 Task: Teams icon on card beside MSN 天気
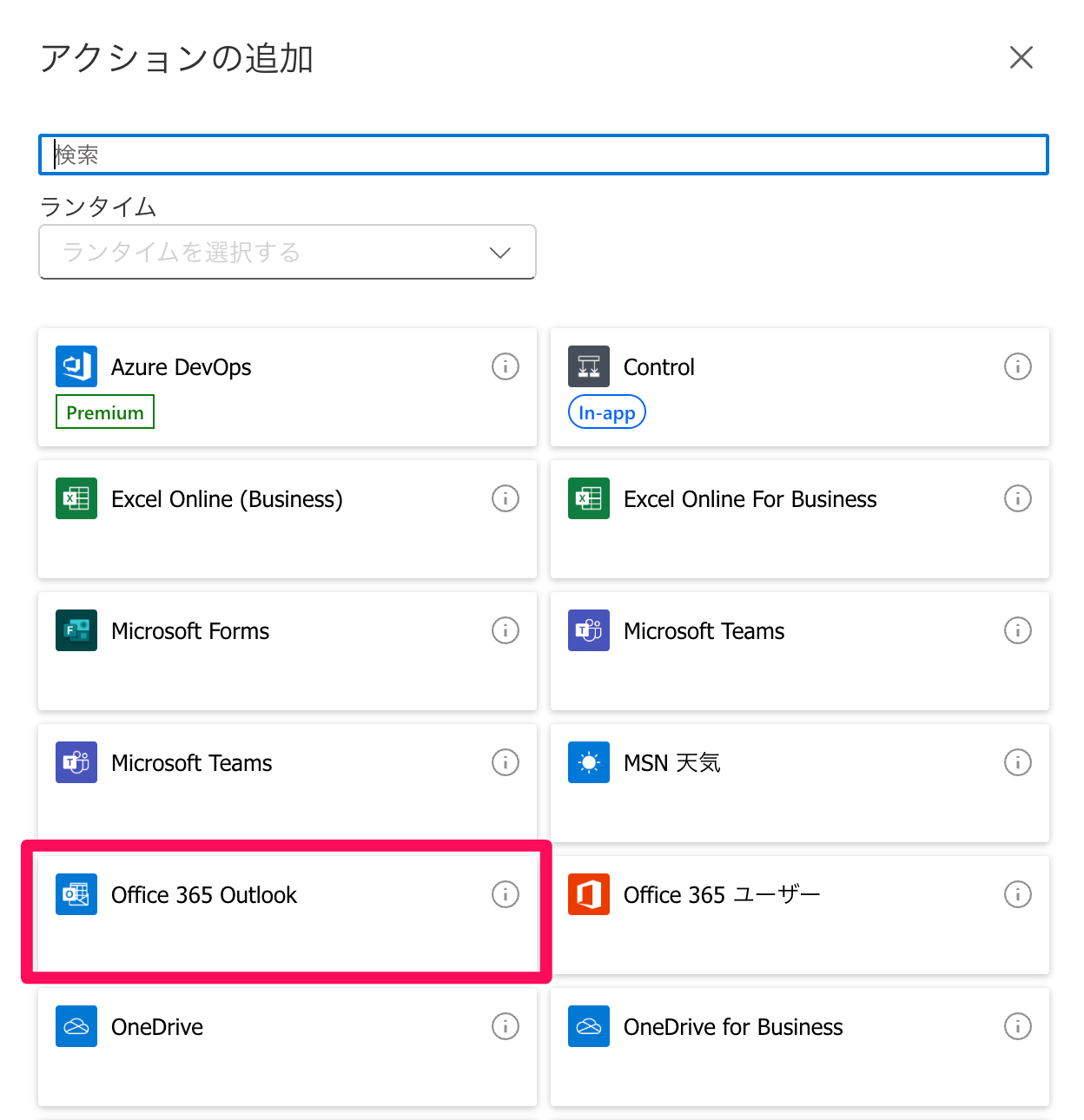click(x=76, y=762)
